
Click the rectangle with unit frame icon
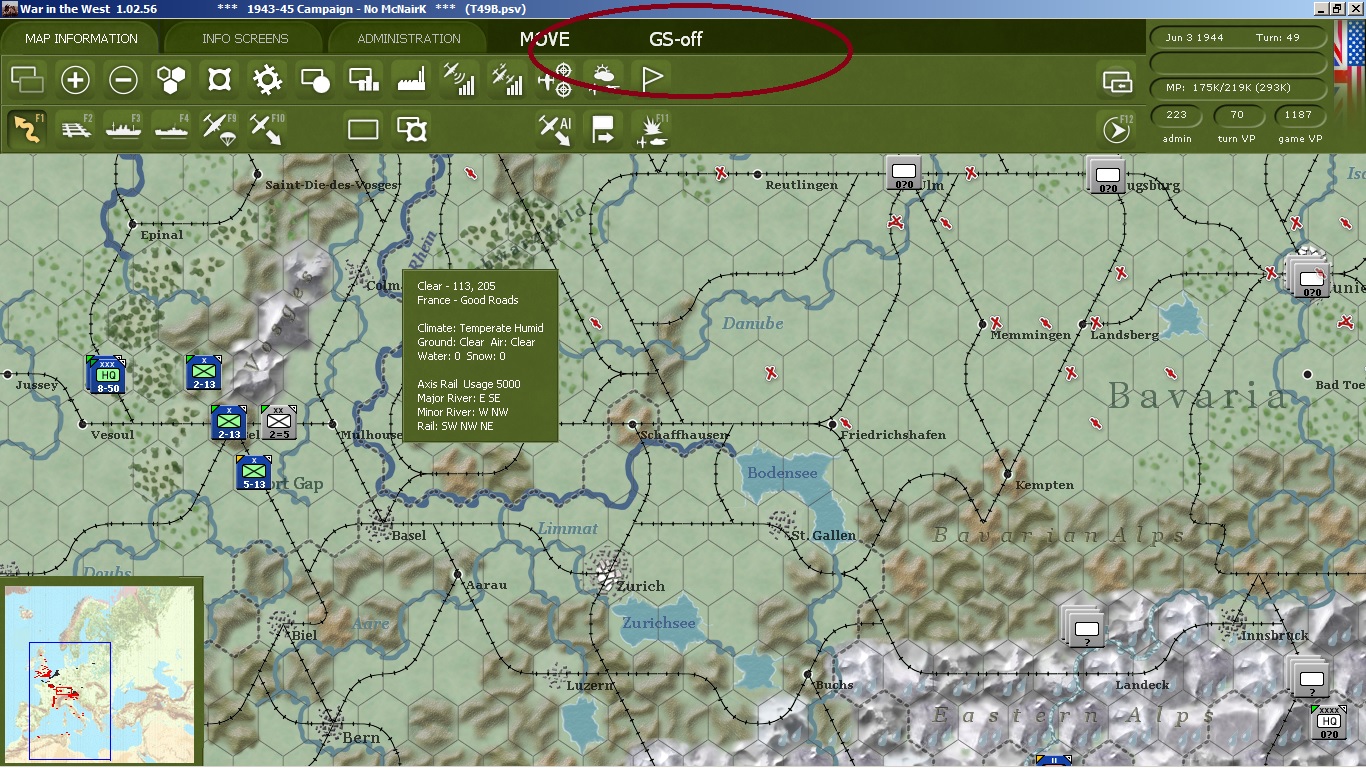412,129
